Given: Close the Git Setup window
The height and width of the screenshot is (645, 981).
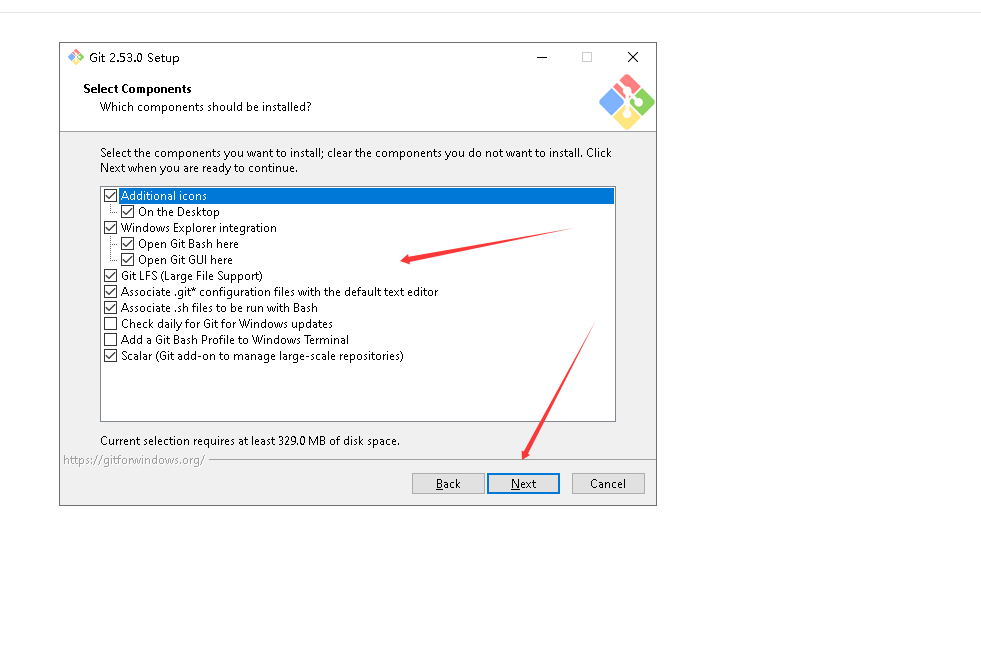Looking at the screenshot, I should [x=632, y=58].
